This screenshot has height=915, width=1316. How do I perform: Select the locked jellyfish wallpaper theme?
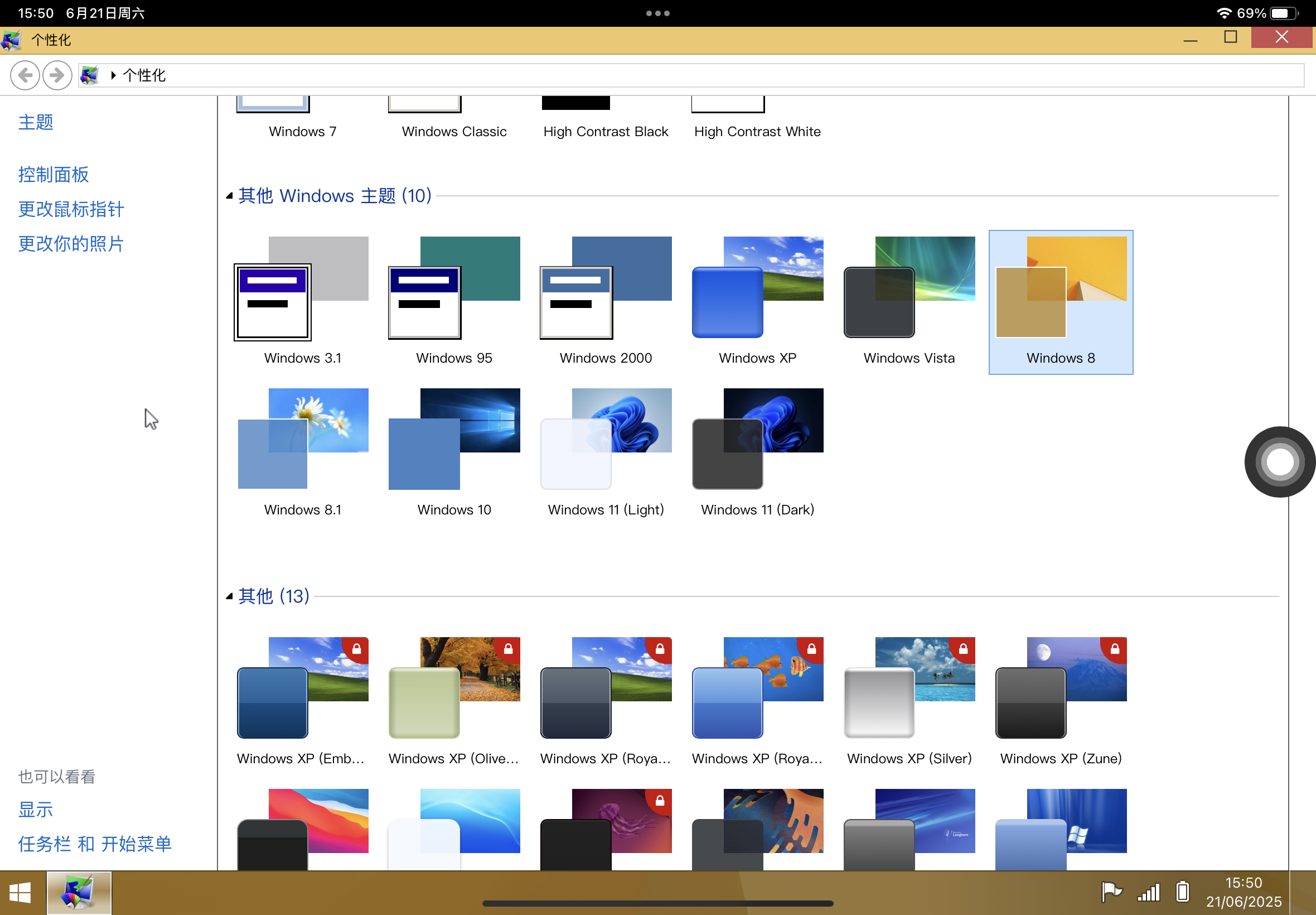pos(606,829)
